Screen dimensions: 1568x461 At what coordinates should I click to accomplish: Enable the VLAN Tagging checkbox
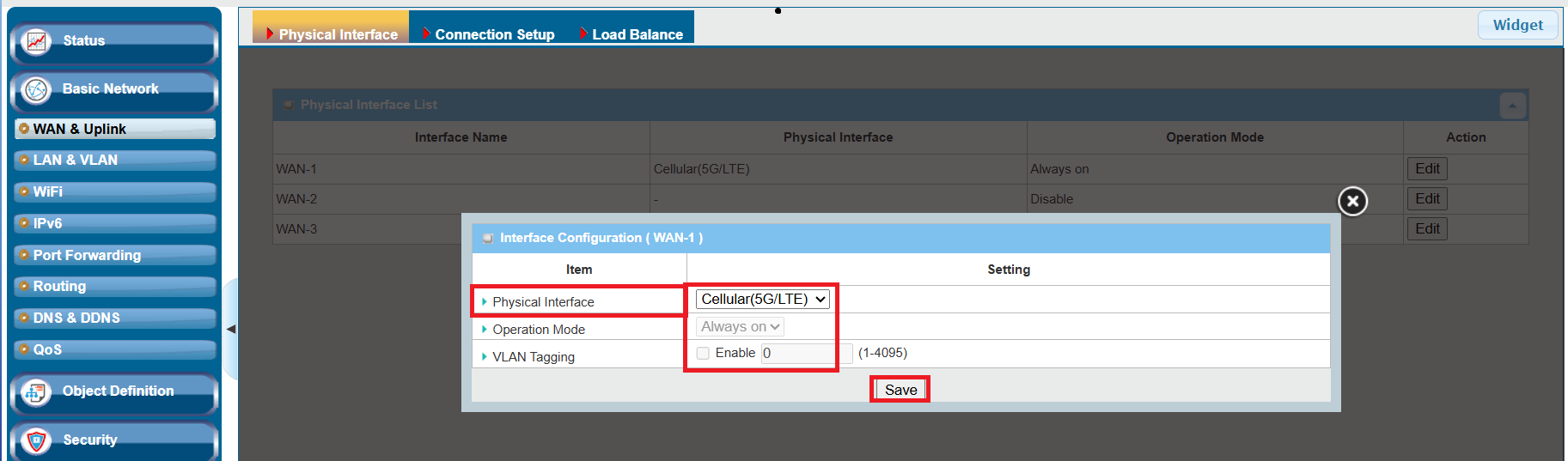coord(703,353)
